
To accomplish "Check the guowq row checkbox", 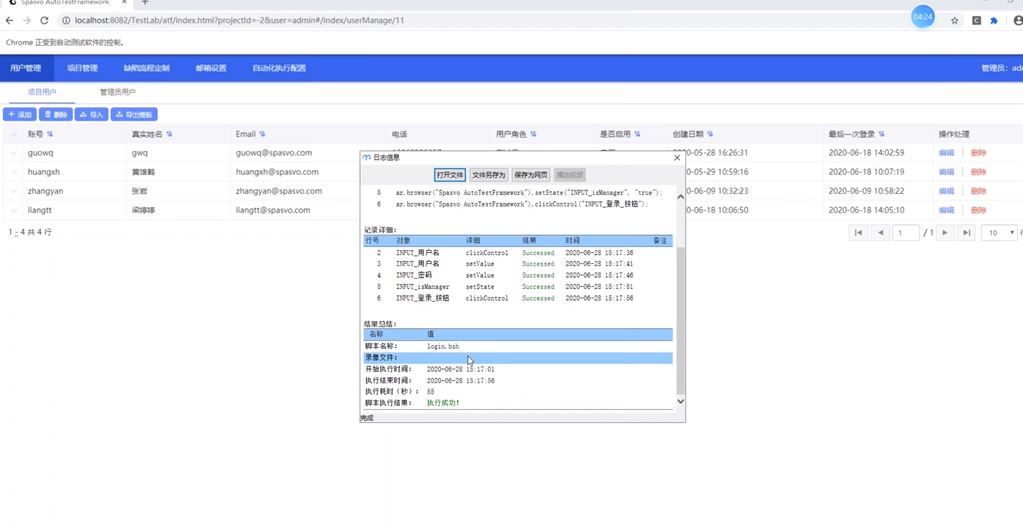I will click(x=14, y=153).
